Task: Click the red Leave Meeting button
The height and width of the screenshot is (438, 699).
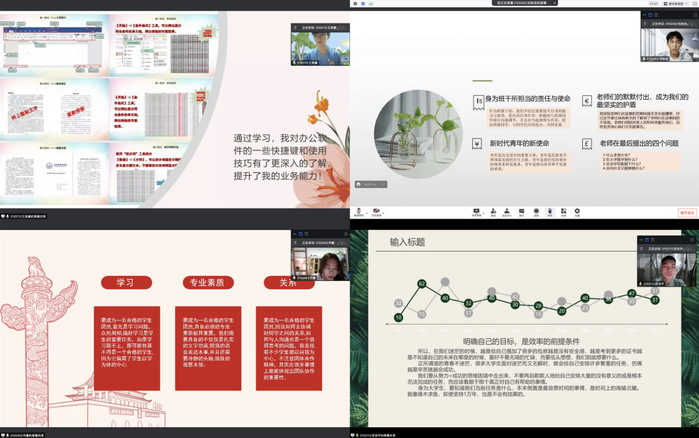Action: click(686, 212)
